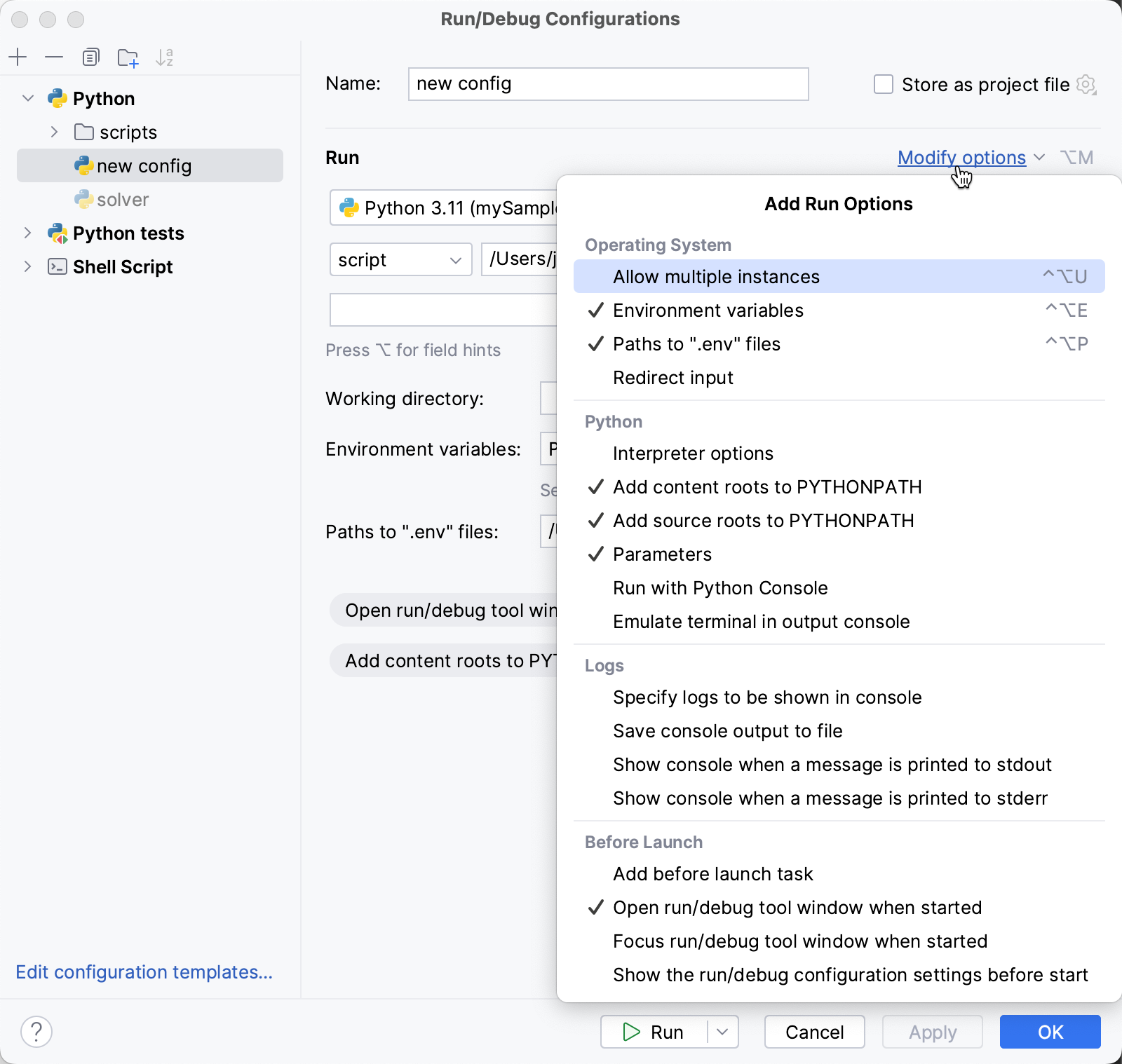Image resolution: width=1122 pixels, height=1064 pixels.
Task: Select Run with Python Console
Action: pos(720,588)
